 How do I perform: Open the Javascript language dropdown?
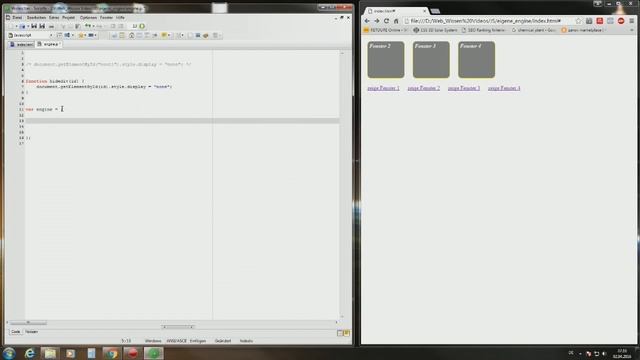click(x=31, y=35)
